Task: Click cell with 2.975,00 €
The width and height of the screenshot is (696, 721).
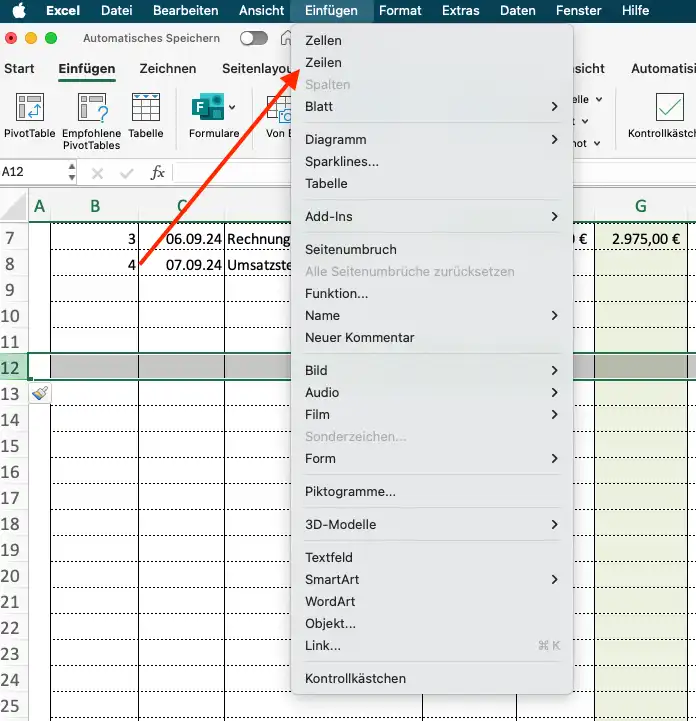Action: pos(641,239)
